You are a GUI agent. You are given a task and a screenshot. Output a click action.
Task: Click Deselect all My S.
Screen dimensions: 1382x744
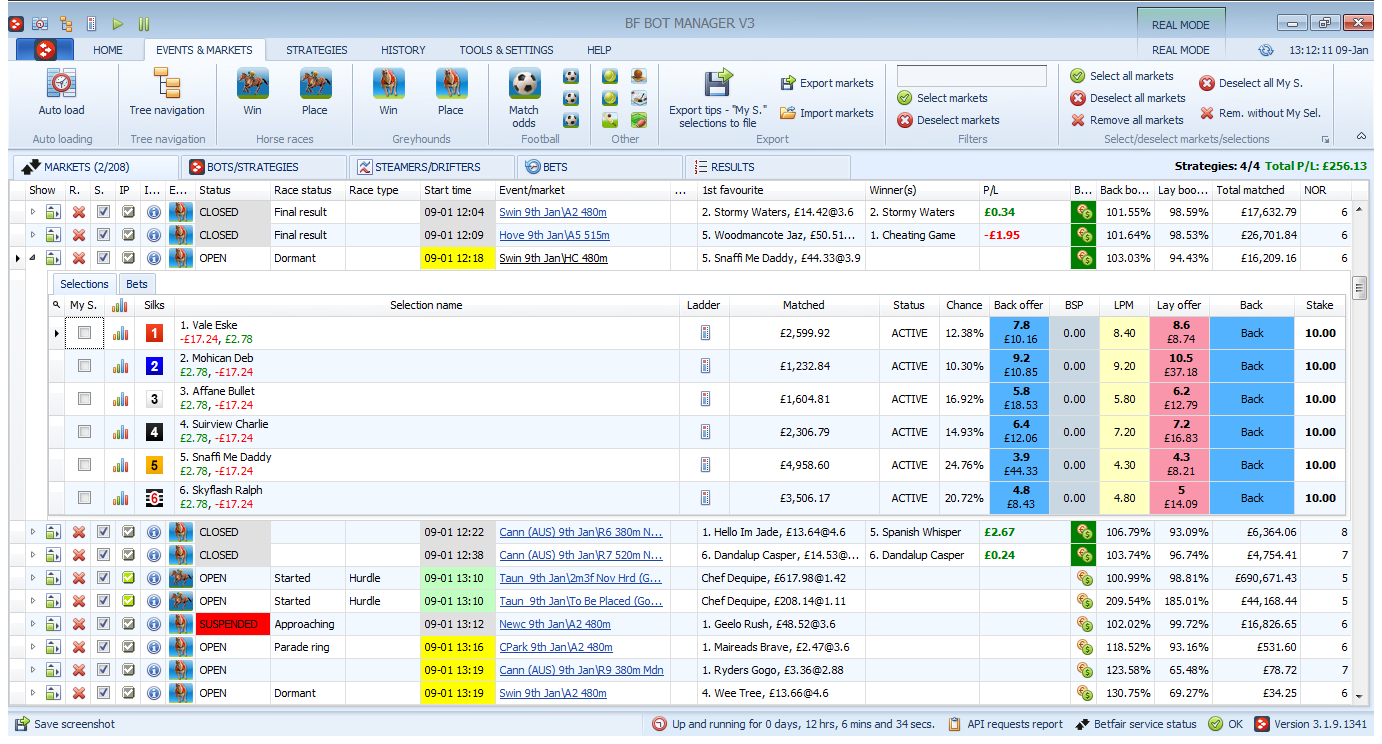[x=1251, y=84]
